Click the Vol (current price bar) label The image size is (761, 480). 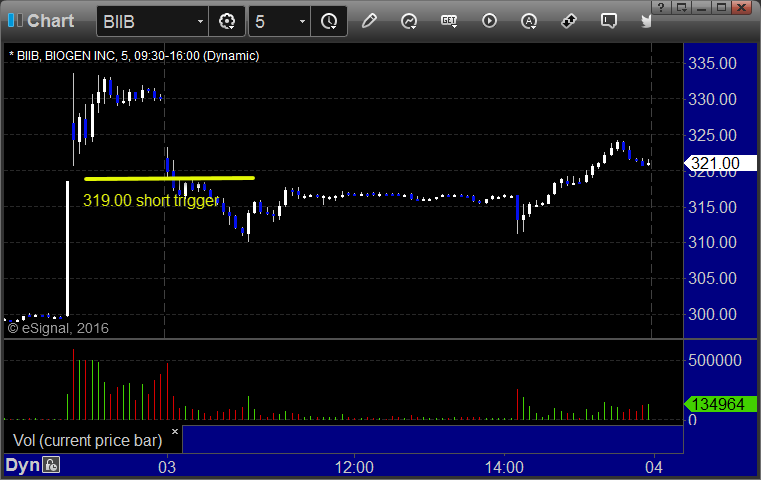point(87,440)
